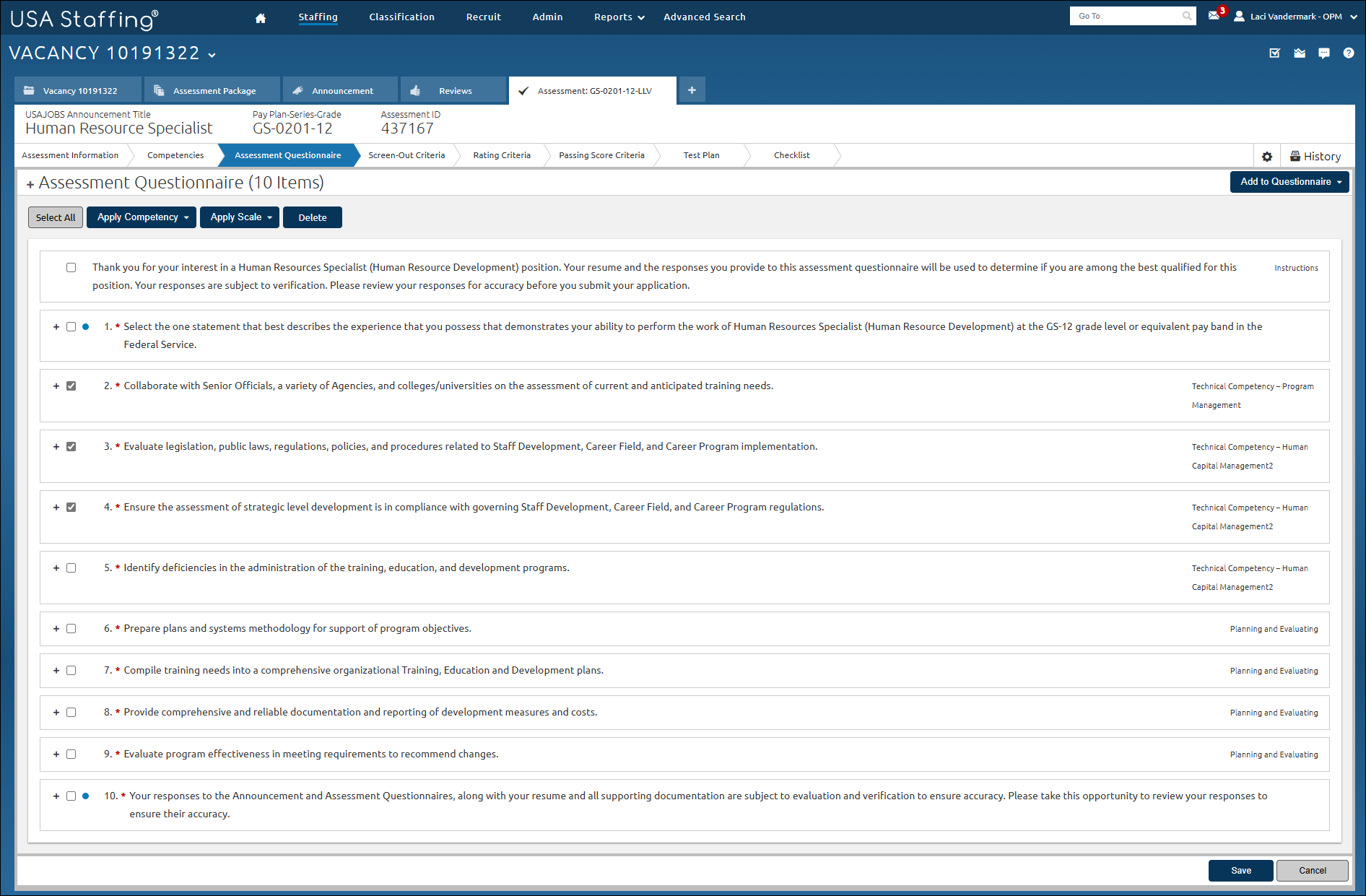Open the alerts icon left of the chat bubble
Image resolution: width=1366 pixels, height=896 pixels.
1300,53
